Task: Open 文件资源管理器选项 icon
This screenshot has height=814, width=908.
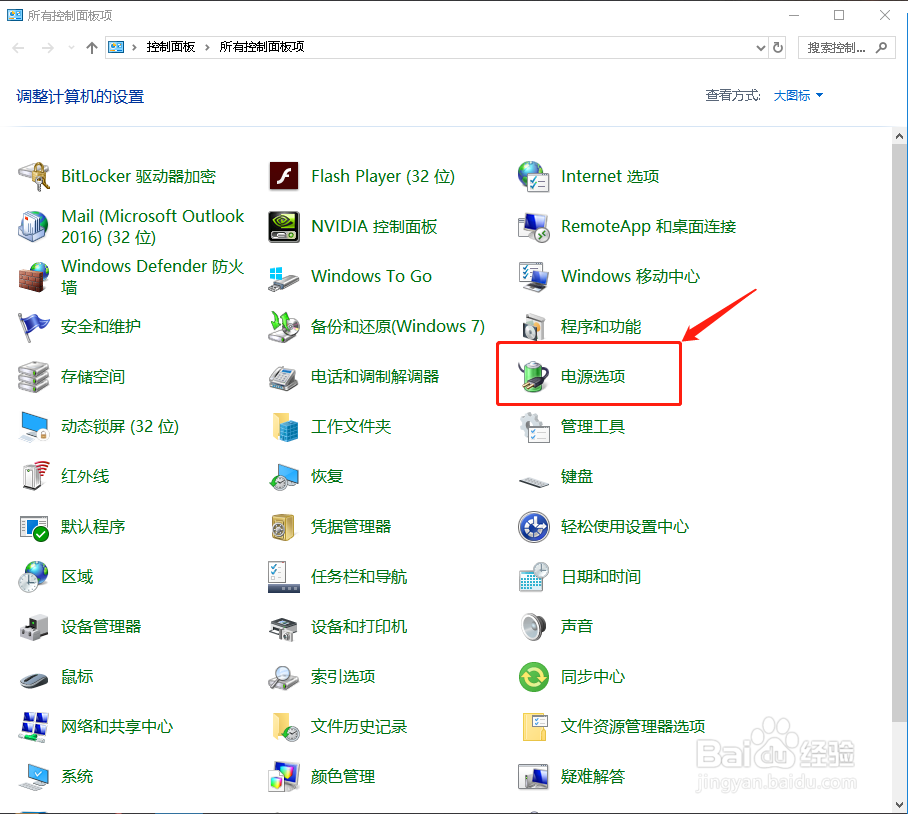Action: (534, 727)
